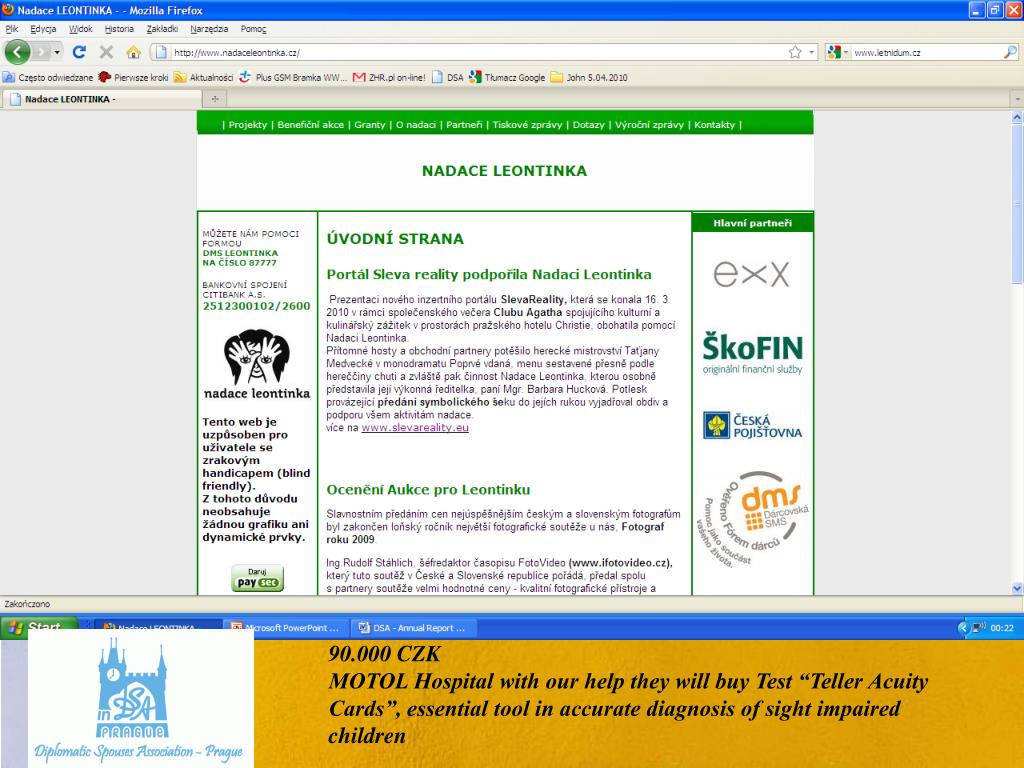The image size is (1024, 768).
Task: Follow the www.slevareality.eu link
Action: 415,428
